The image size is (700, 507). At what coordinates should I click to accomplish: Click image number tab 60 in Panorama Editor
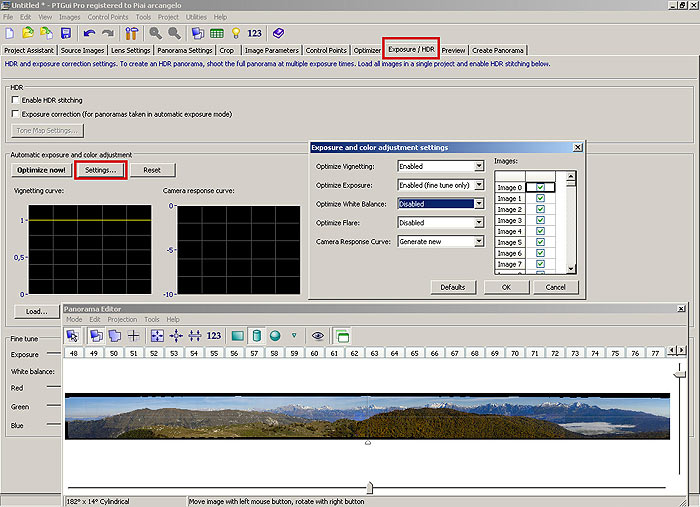314,353
